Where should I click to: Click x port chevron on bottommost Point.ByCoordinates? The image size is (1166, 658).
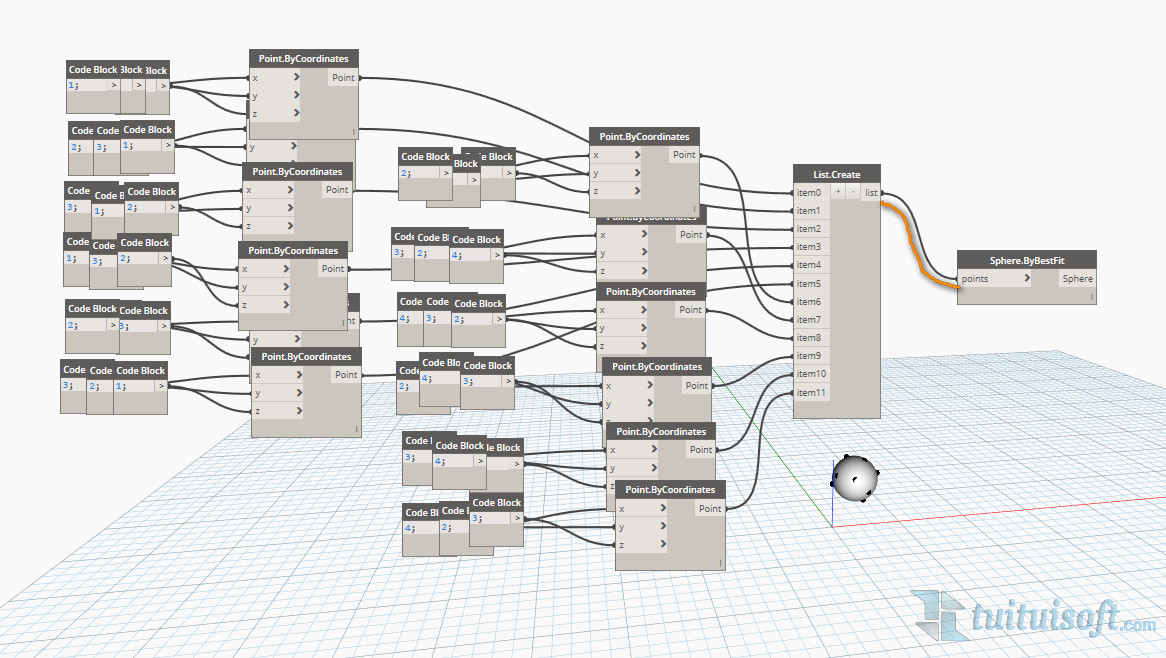click(x=661, y=508)
